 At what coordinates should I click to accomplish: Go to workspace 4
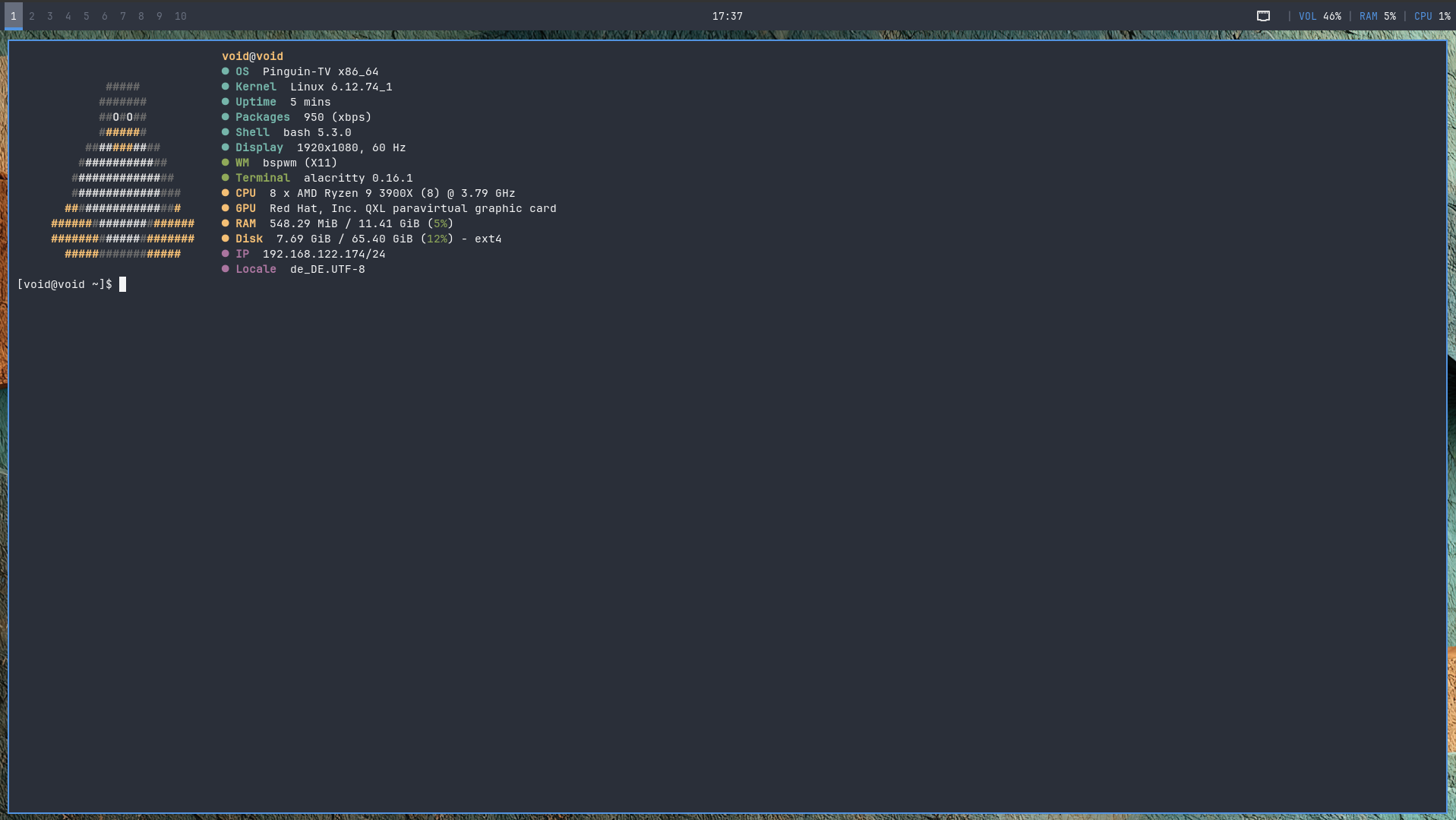point(68,16)
